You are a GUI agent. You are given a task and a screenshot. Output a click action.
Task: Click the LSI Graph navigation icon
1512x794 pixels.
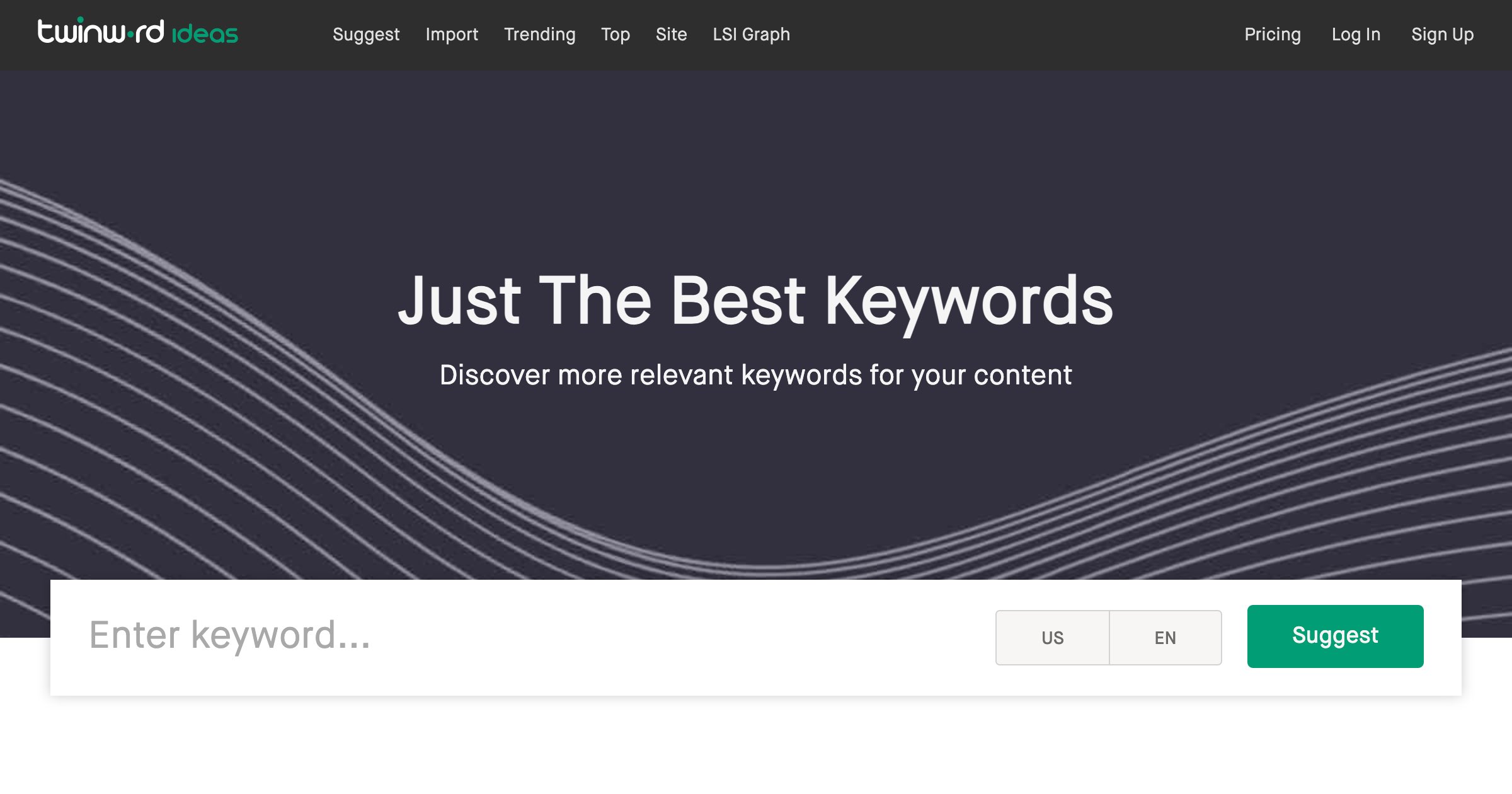(x=751, y=34)
